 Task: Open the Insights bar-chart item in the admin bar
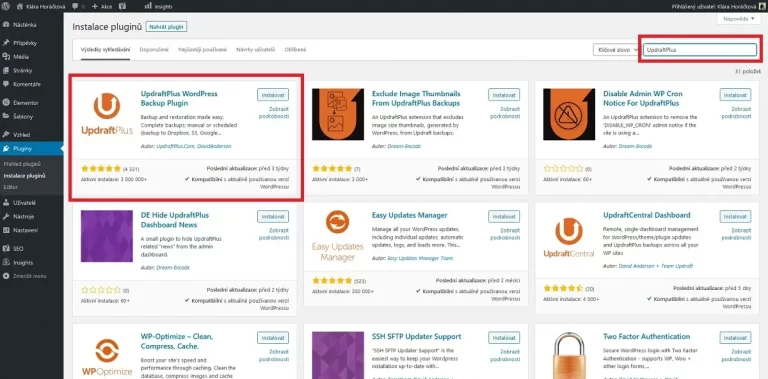(159, 6)
